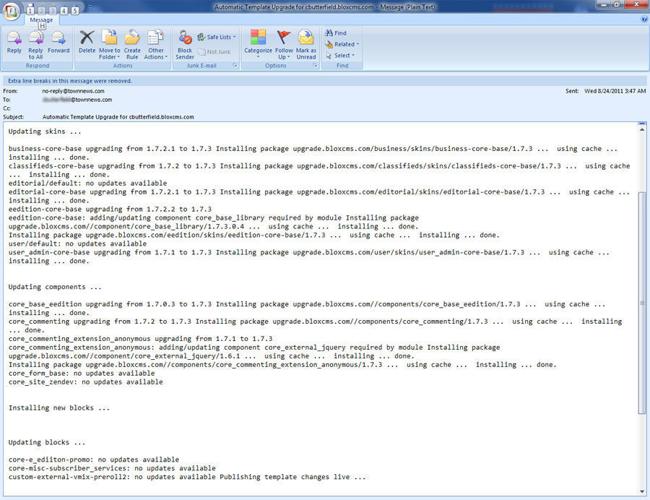The width and height of the screenshot is (650, 500).
Task: Click the extra line breaks info bar
Action: point(324,81)
